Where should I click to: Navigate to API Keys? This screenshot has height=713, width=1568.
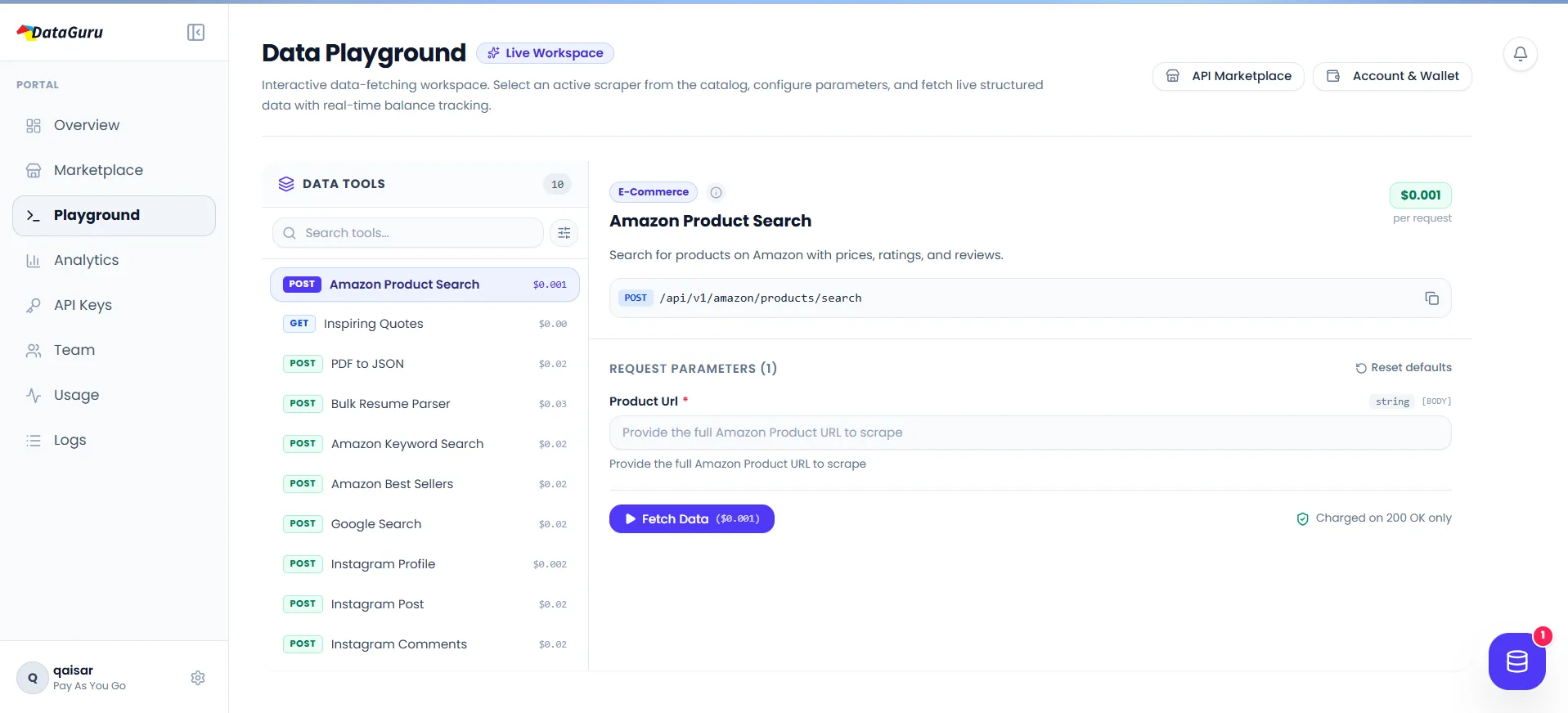click(x=114, y=305)
